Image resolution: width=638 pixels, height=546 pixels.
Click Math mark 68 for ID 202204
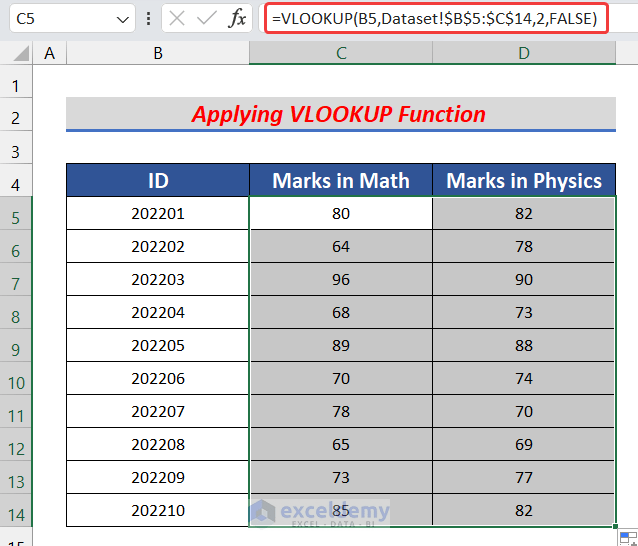click(x=341, y=312)
